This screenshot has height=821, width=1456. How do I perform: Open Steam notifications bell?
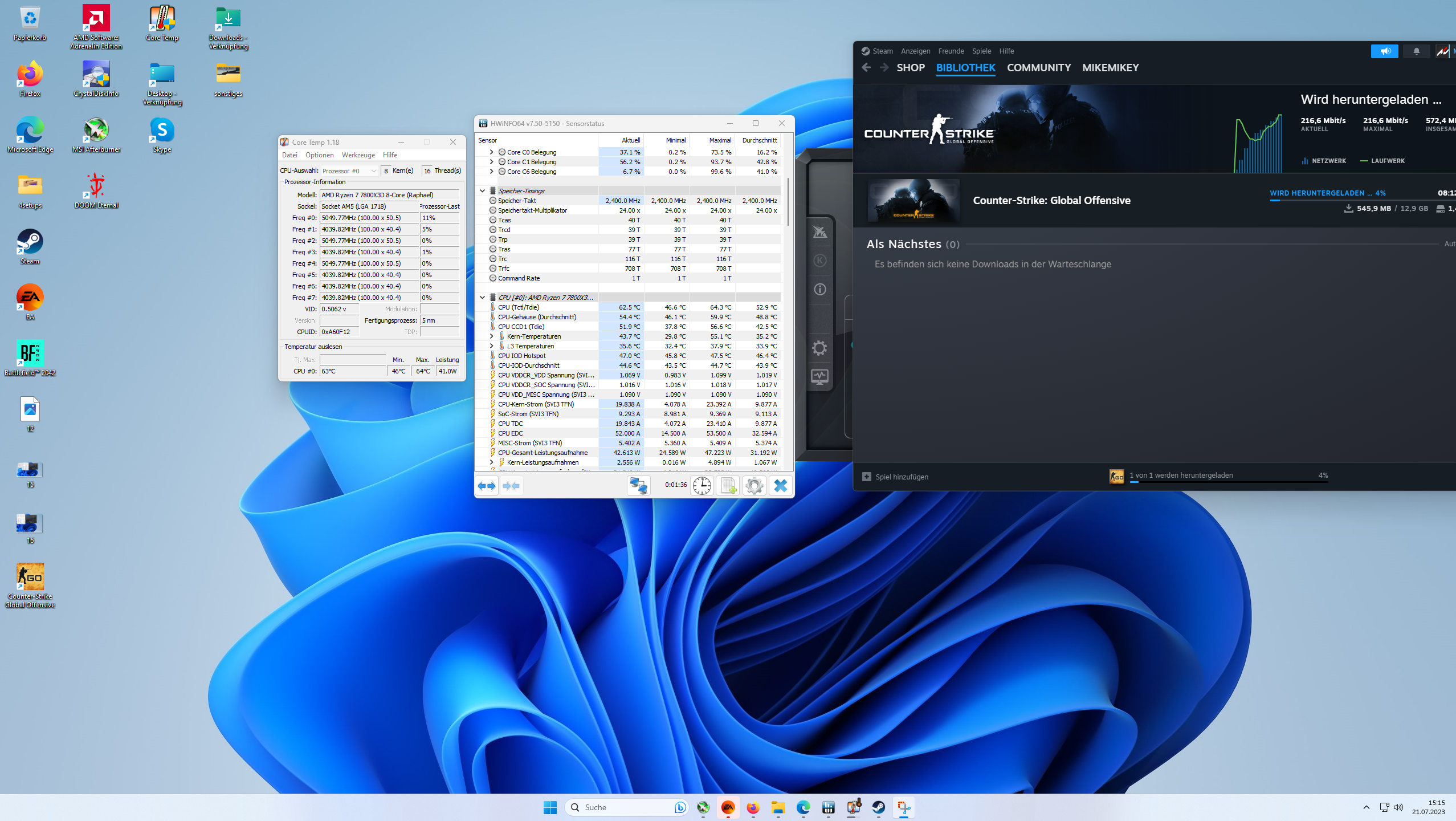[x=1416, y=51]
